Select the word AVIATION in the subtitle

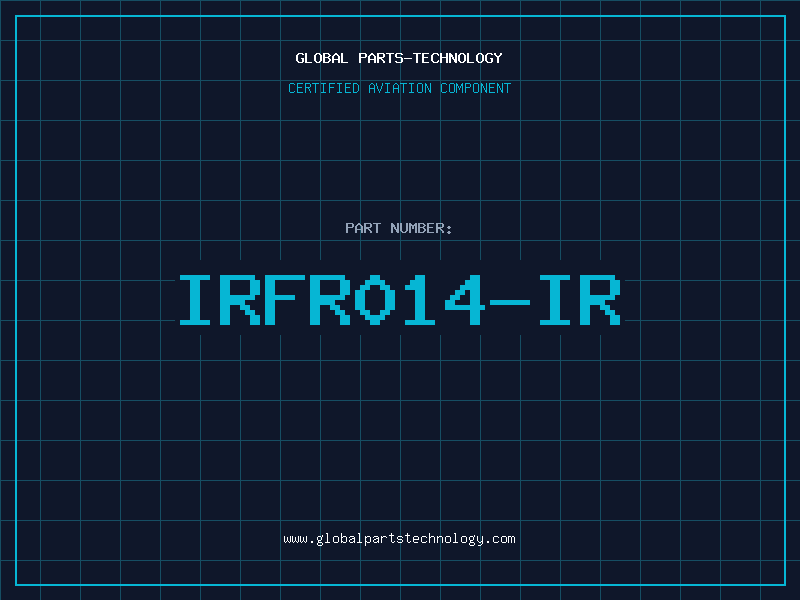(400, 89)
